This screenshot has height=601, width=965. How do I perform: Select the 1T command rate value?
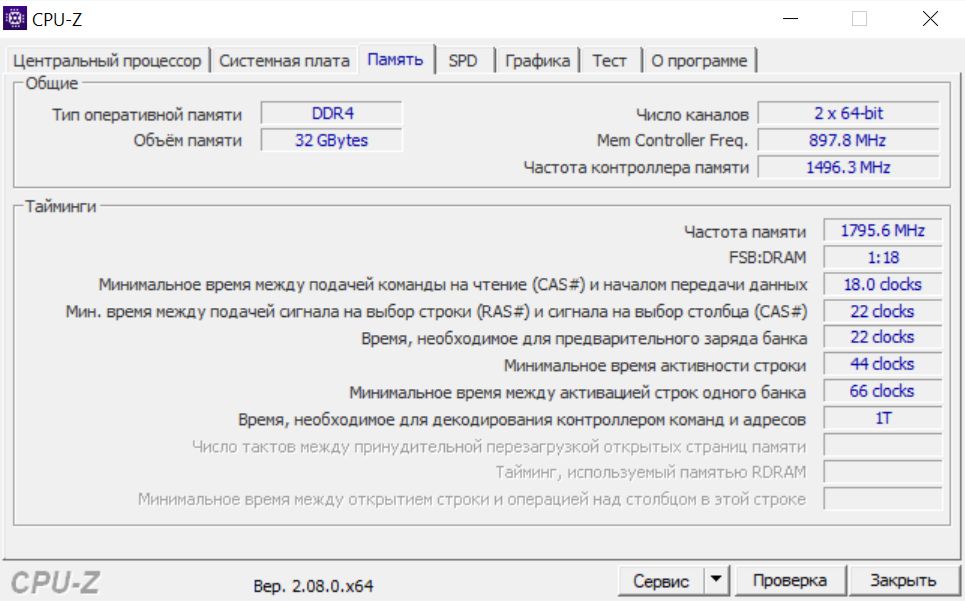click(x=883, y=418)
